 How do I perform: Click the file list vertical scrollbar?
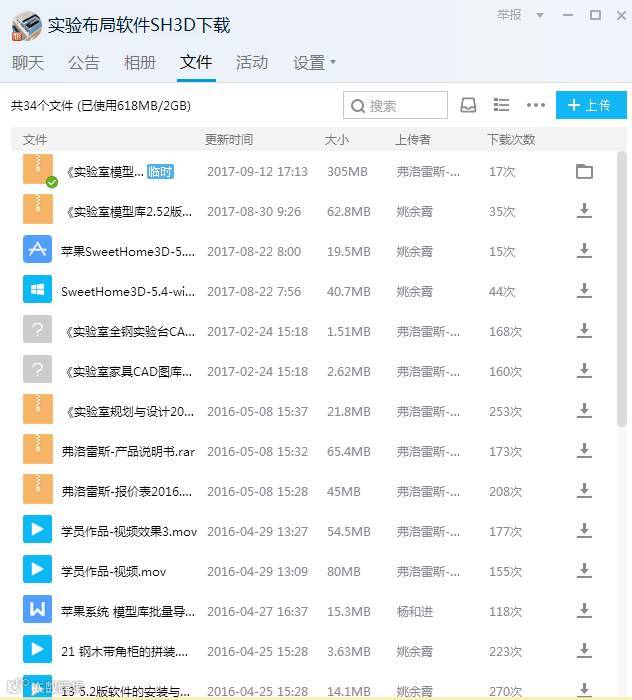click(x=622, y=289)
